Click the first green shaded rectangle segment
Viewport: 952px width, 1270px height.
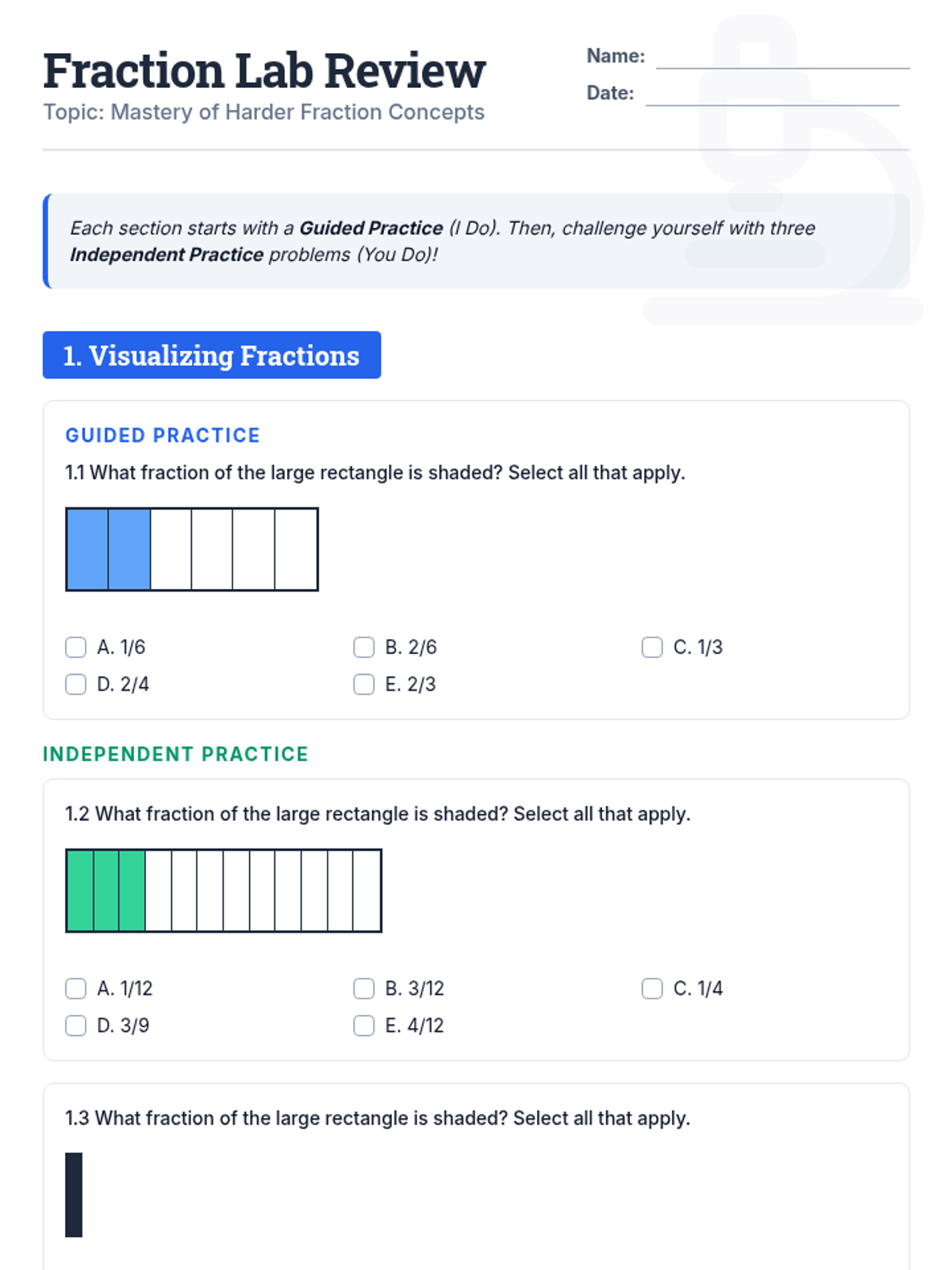tap(80, 891)
